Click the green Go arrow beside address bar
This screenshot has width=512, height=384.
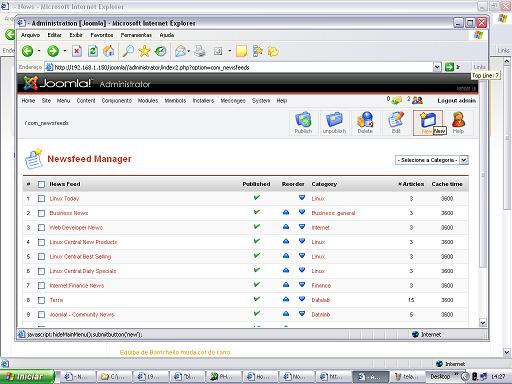(449, 67)
